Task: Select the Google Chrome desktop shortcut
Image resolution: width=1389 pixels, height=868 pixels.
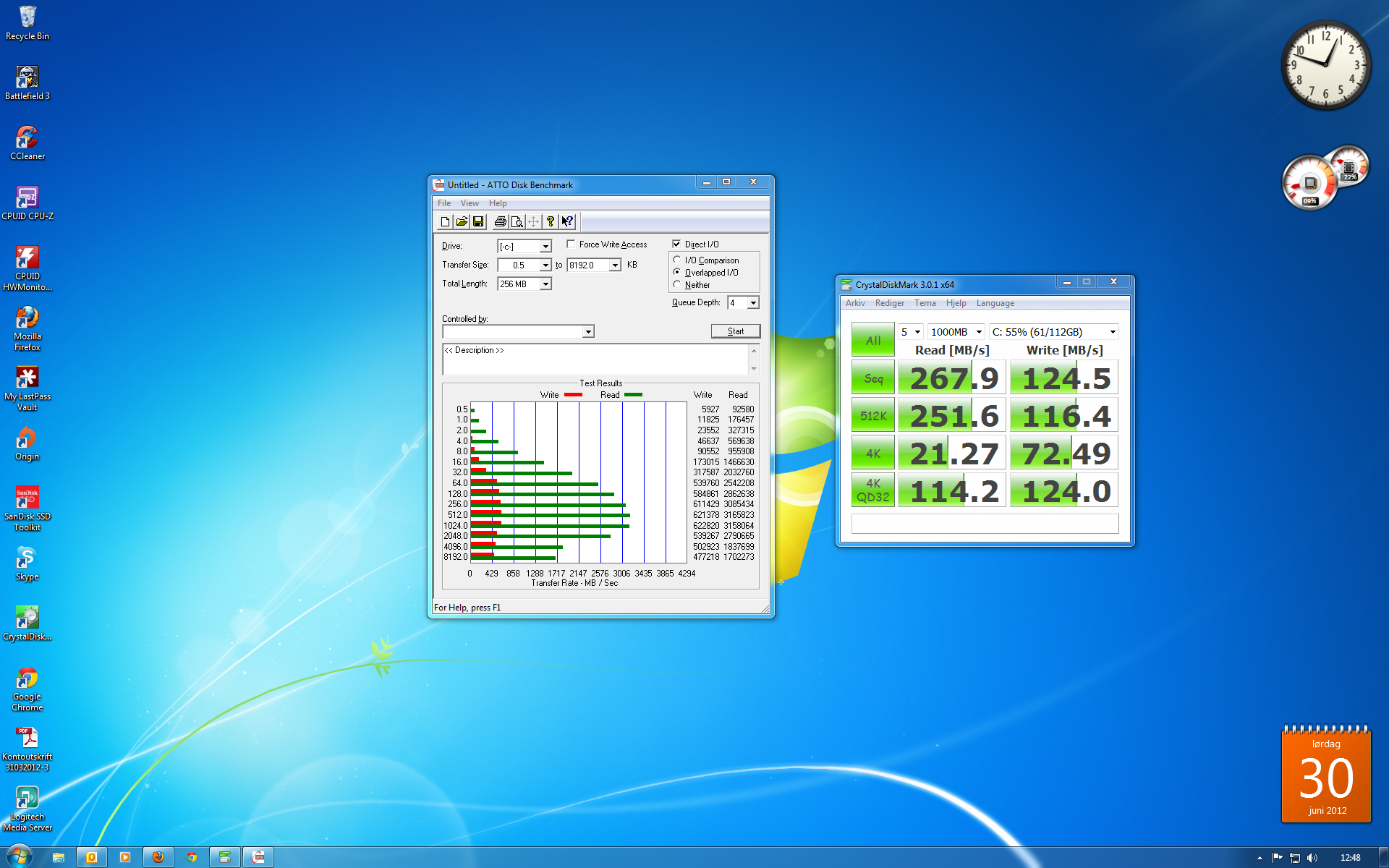Action: click(27, 688)
